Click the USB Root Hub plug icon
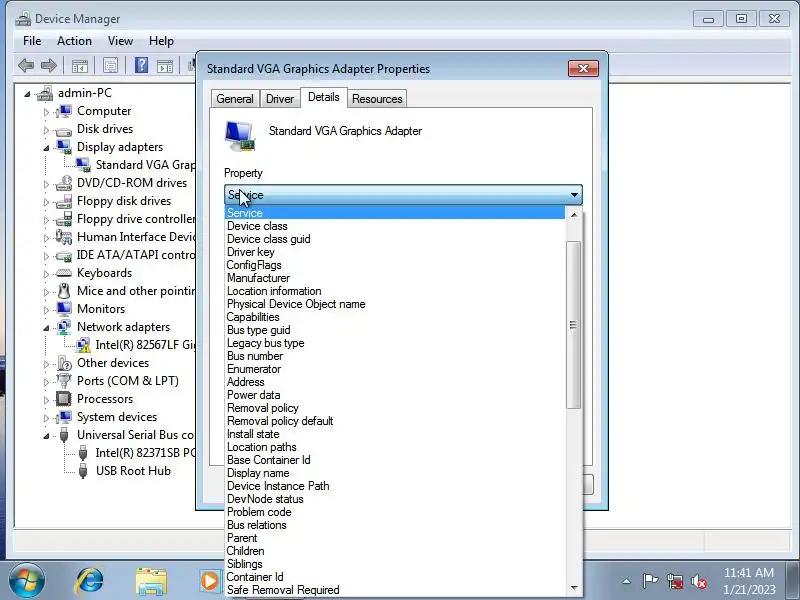800x600 pixels. coord(83,471)
